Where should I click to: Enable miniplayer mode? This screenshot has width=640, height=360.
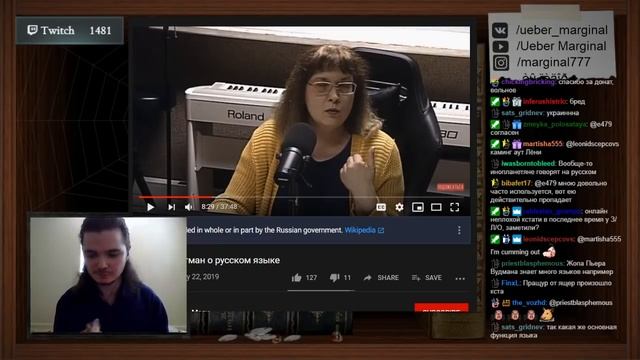coord(418,207)
